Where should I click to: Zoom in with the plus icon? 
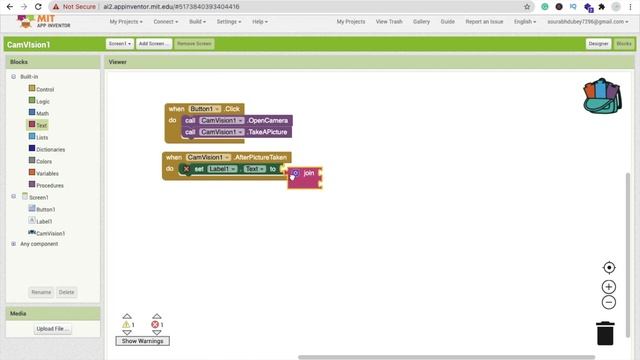click(x=609, y=287)
